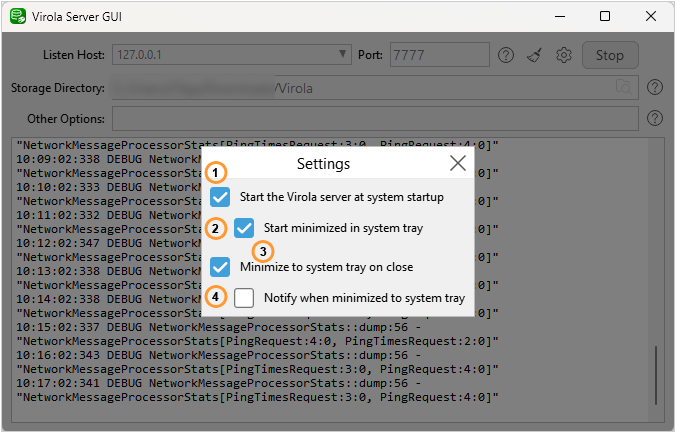Click log line starting 10:16:02:343 DEBUG

click(219, 355)
